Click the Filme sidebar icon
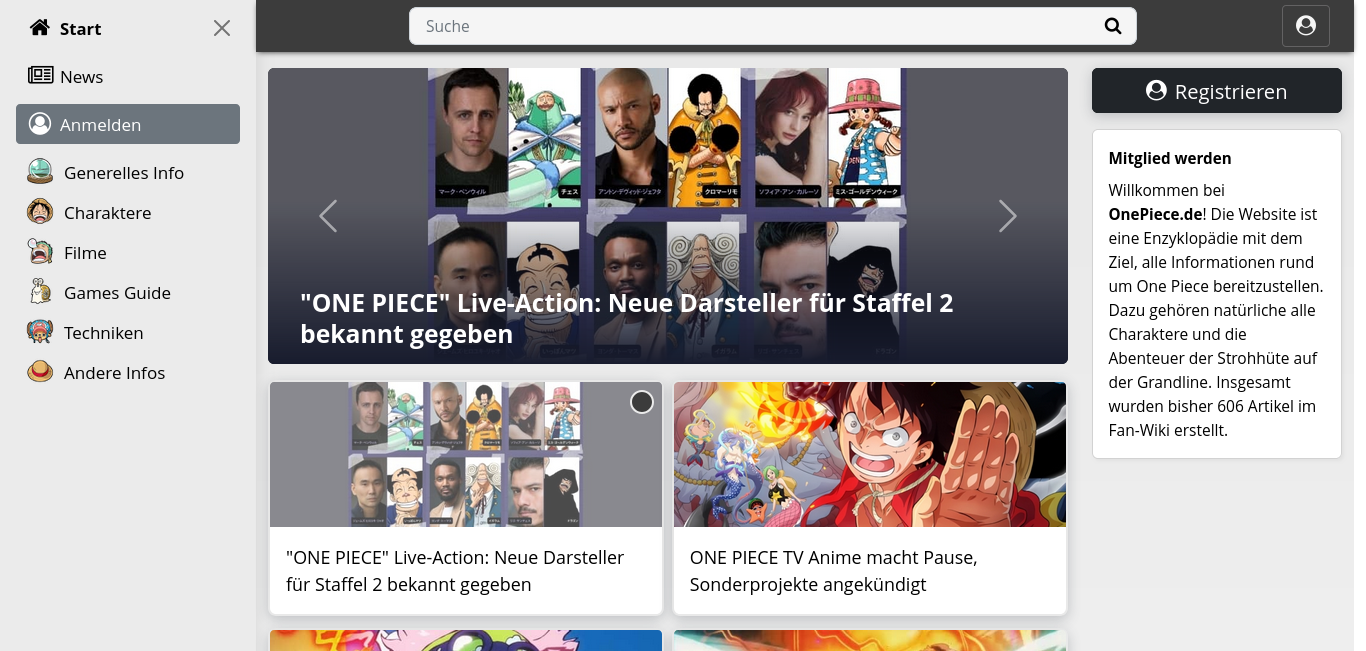The image size is (1366, 651). click(x=40, y=252)
